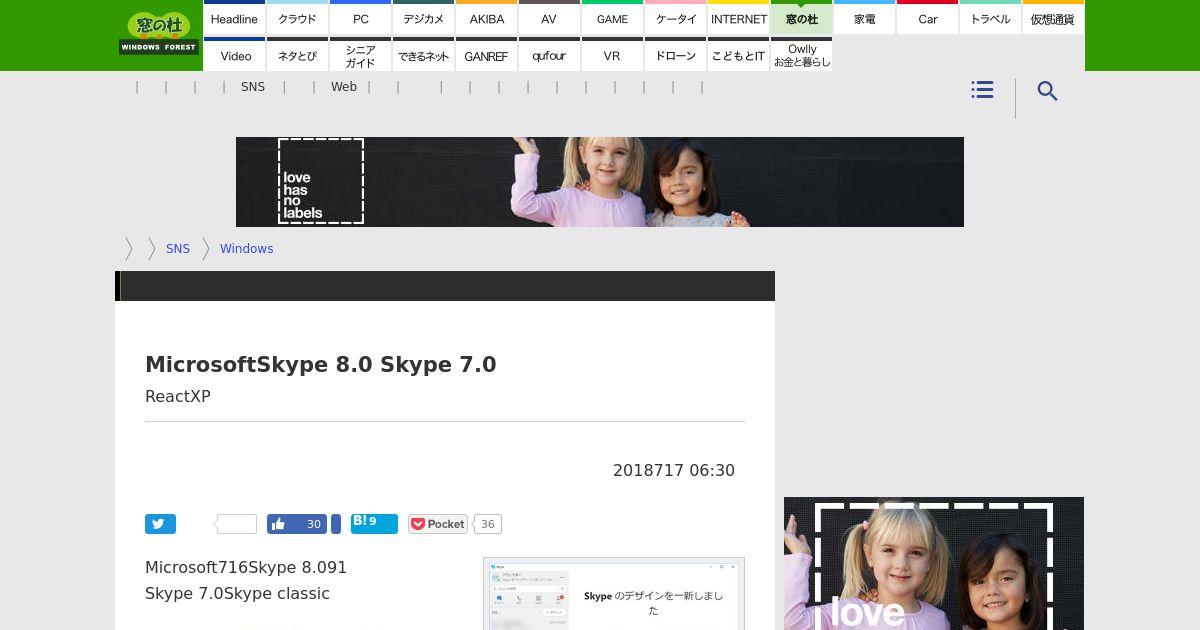Viewport: 1200px width, 630px height.
Task: Switch to the ネタとぴ site tab
Action: click(x=297, y=55)
